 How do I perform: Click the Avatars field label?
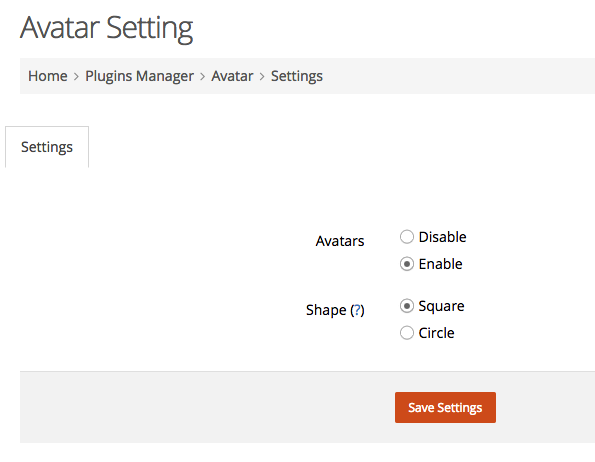point(340,241)
